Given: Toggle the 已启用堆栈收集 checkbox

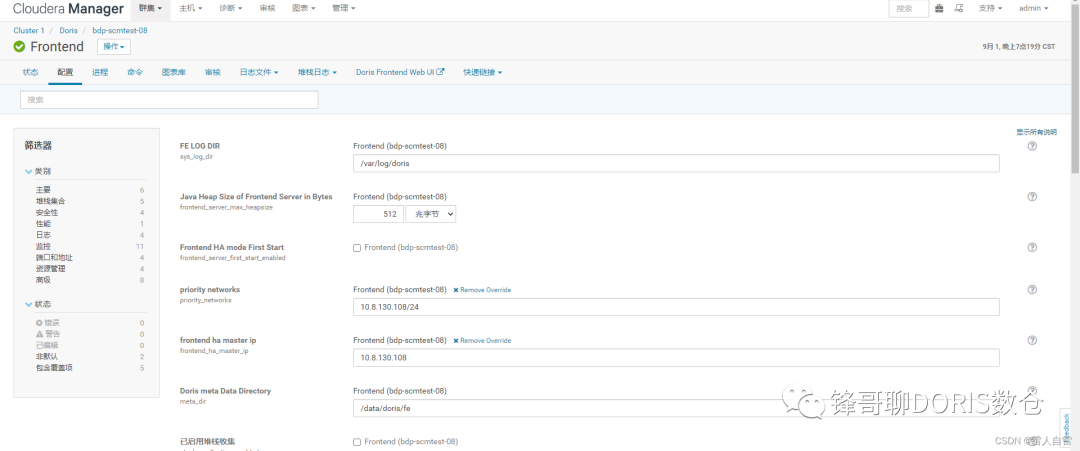Looking at the screenshot, I should click(x=357, y=442).
